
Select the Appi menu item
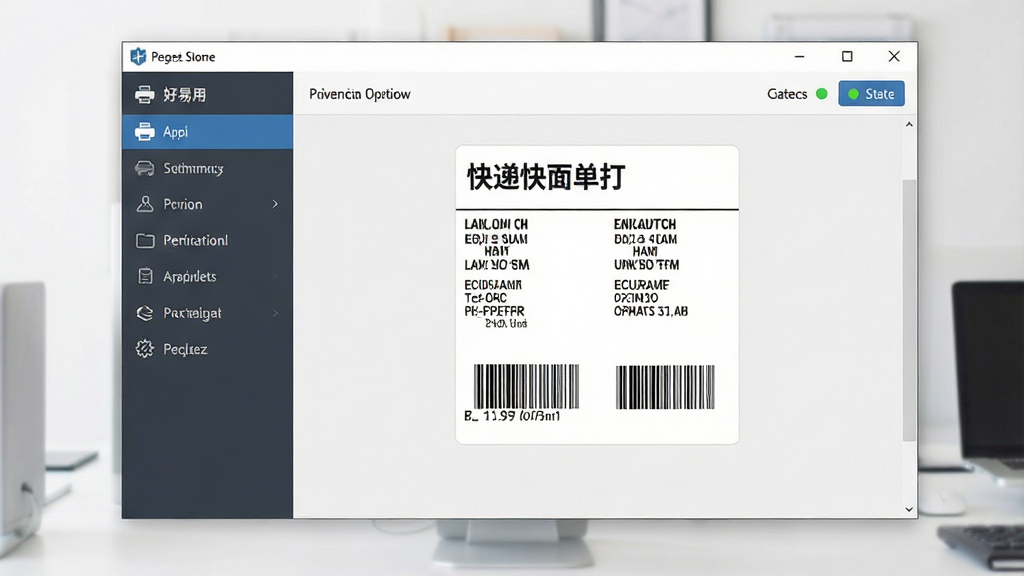pyautogui.click(x=208, y=132)
